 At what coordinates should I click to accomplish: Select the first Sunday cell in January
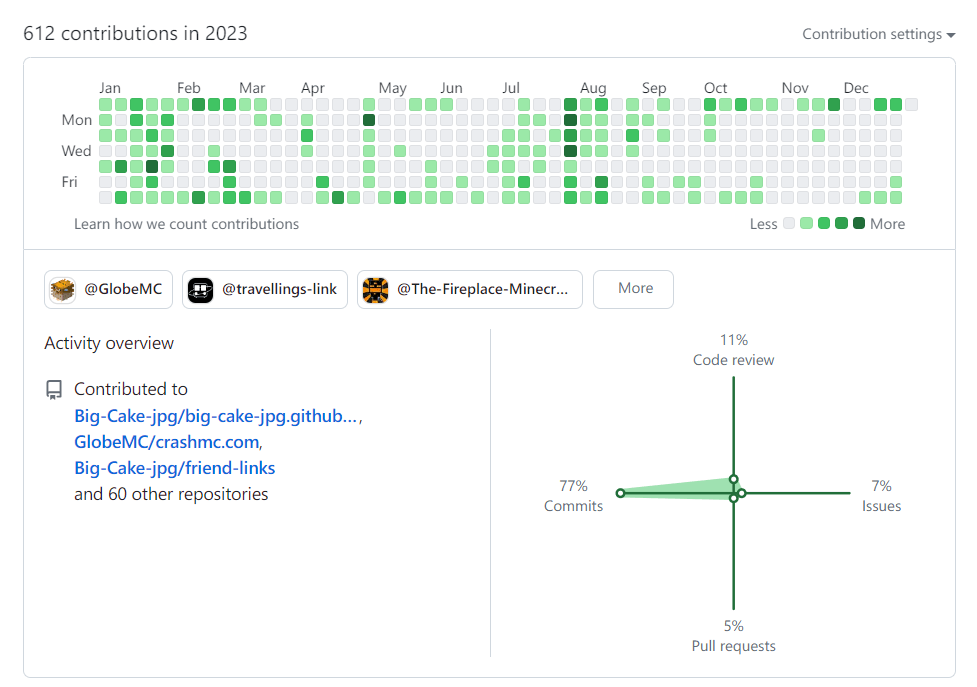(105, 104)
